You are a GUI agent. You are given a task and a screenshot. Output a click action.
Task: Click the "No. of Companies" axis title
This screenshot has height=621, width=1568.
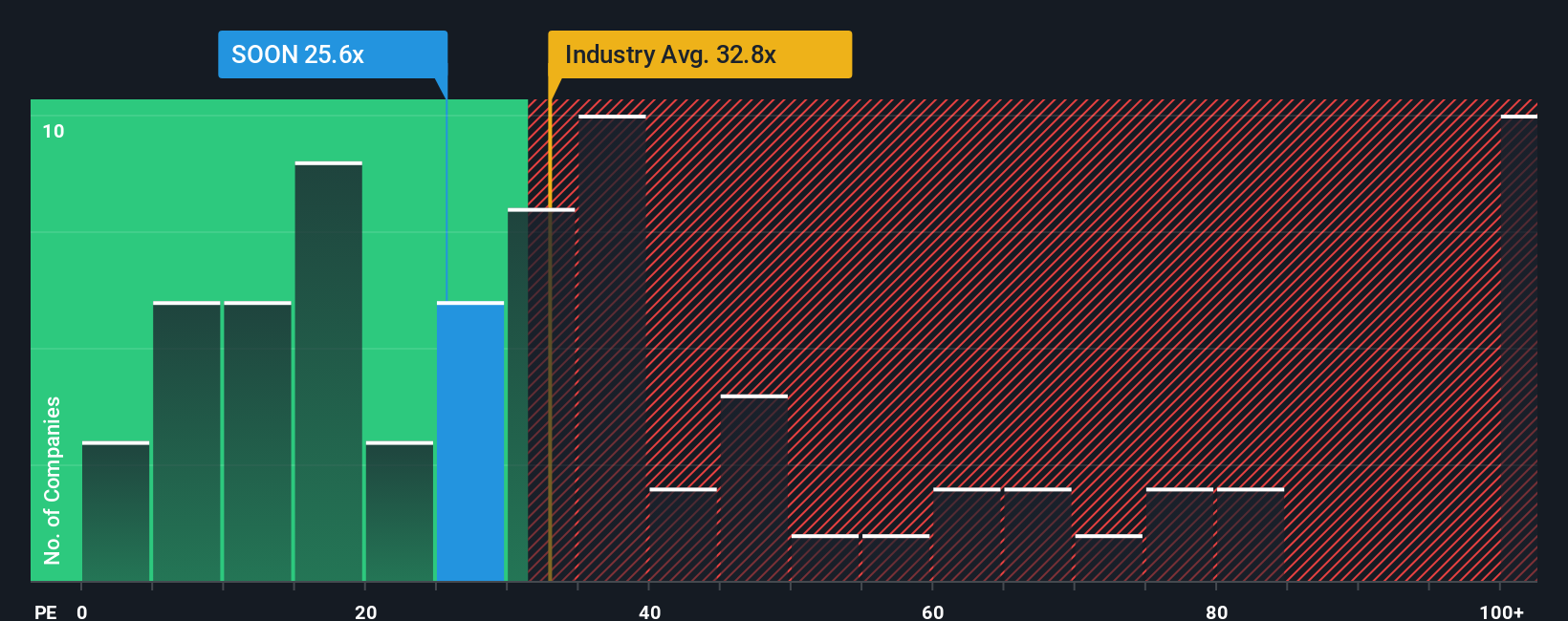pyautogui.click(x=53, y=480)
